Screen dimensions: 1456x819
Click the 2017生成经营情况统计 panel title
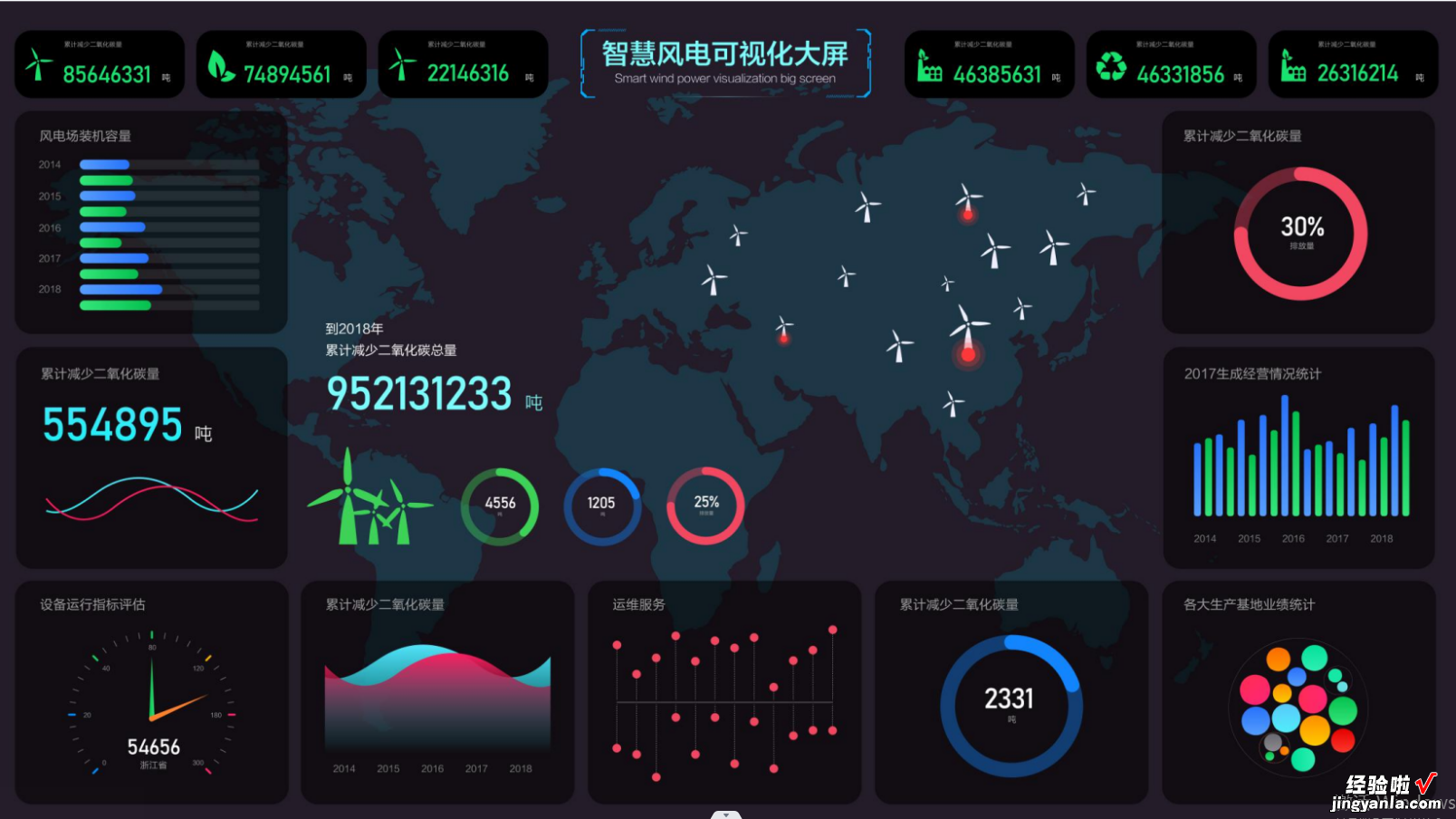click(1252, 373)
